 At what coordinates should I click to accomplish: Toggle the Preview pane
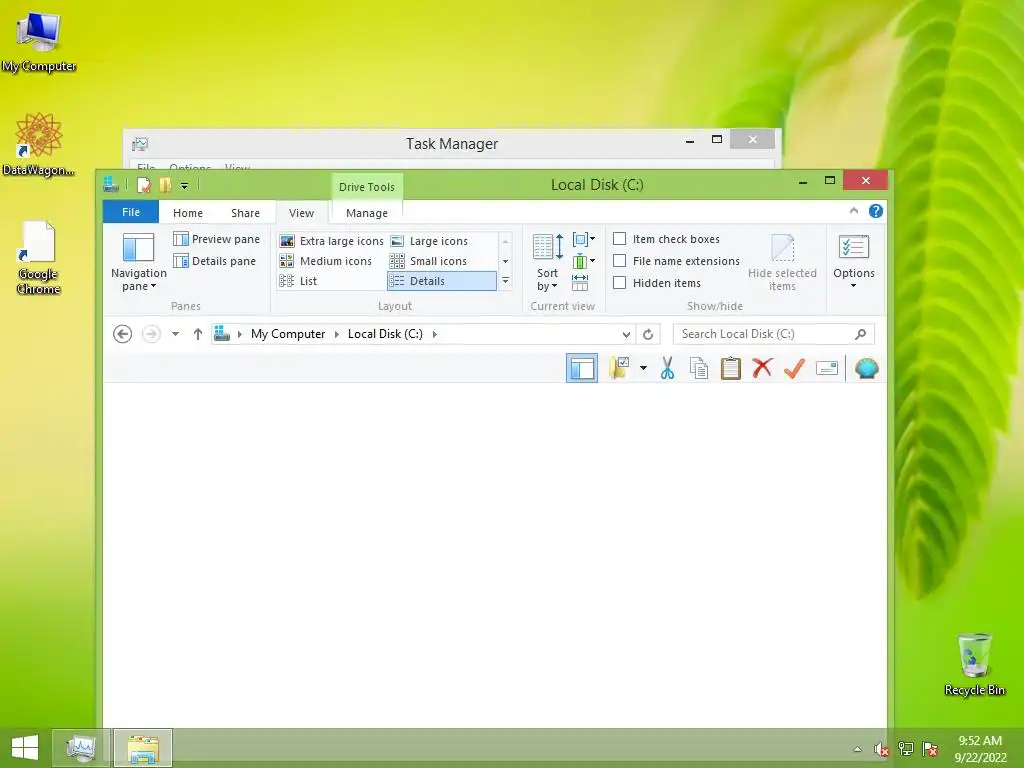point(216,239)
